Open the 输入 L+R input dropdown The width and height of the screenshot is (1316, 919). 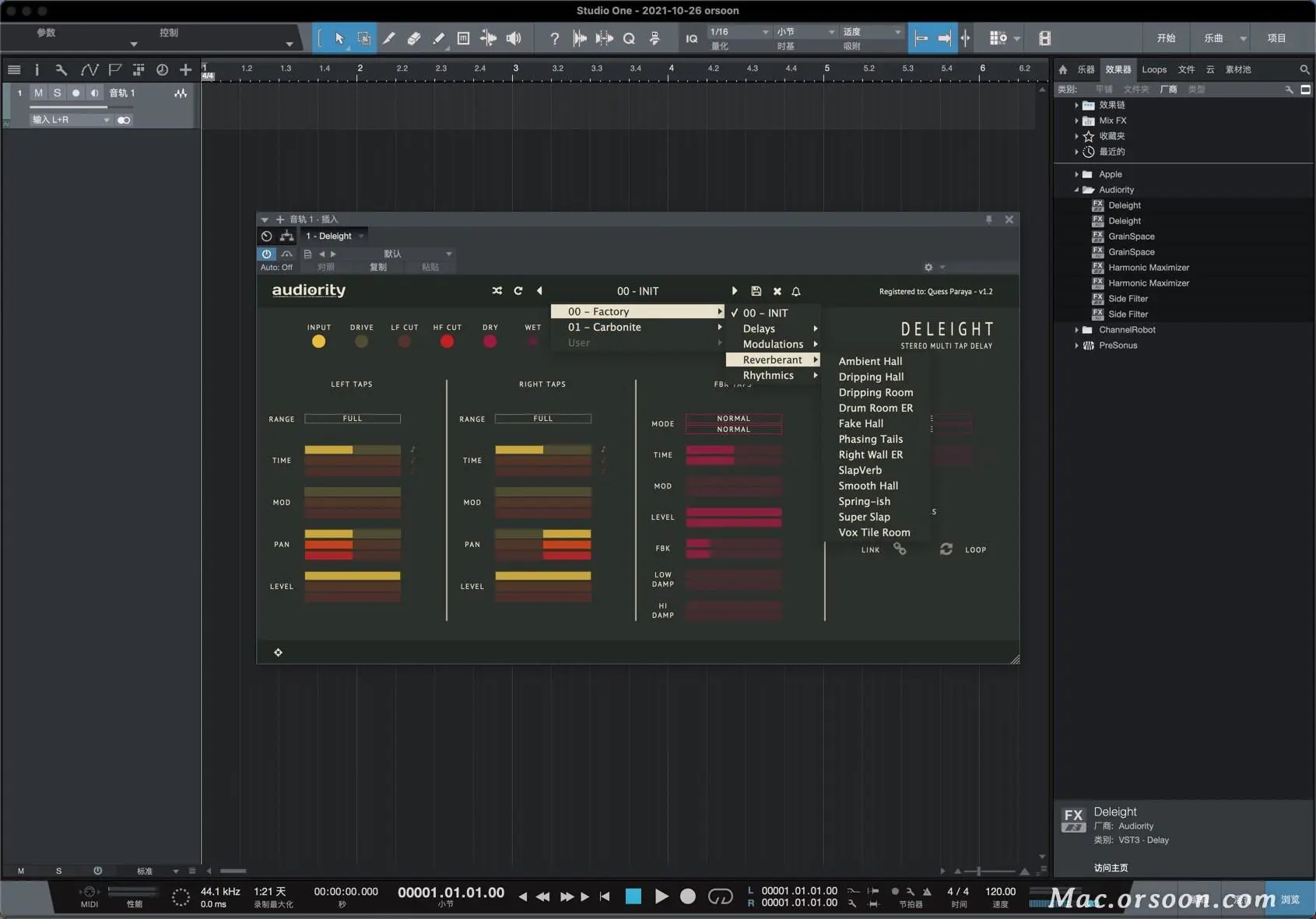pyautogui.click(x=71, y=120)
